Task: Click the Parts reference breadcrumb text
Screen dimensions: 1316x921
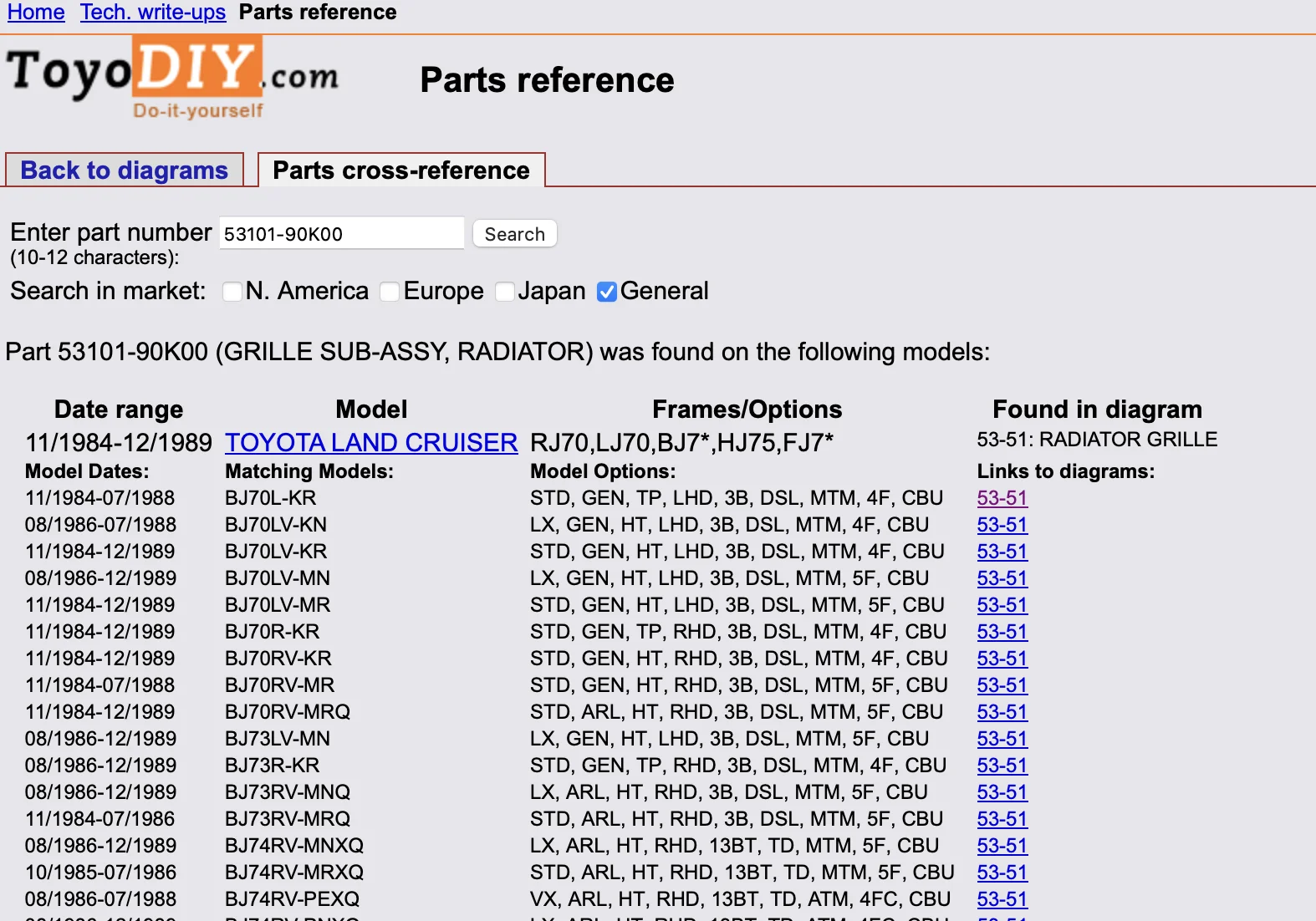Action: [318, 13]
